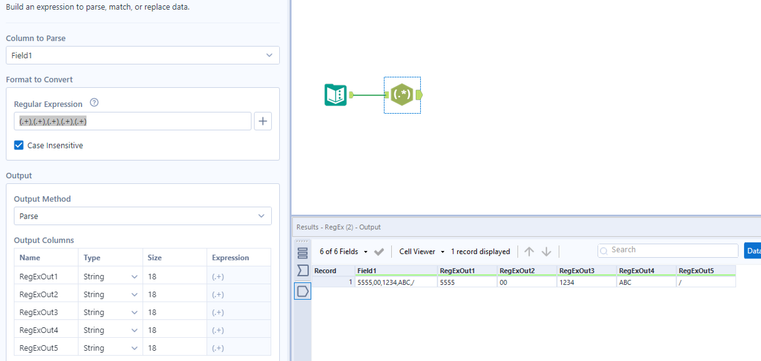This screenshot has width=761, height=361.
Task: Select record number 1 row header
Action: click(332, 282)
